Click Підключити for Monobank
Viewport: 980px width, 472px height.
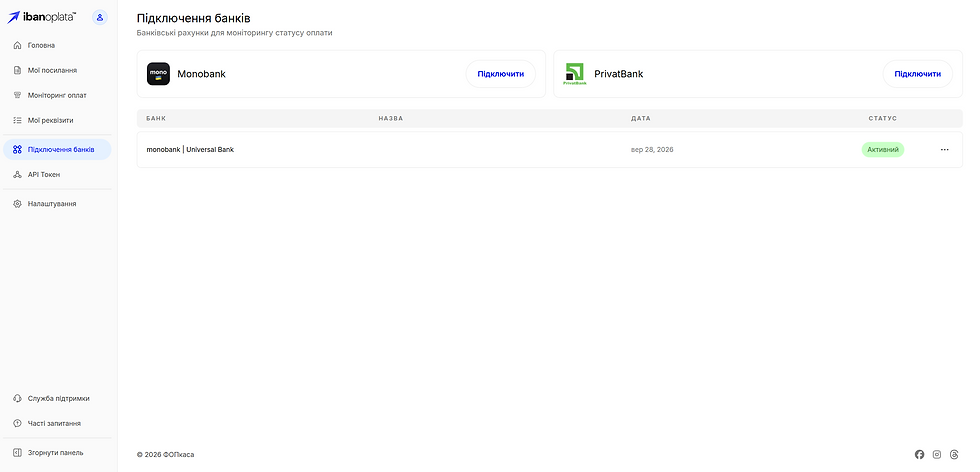(501, 74)
